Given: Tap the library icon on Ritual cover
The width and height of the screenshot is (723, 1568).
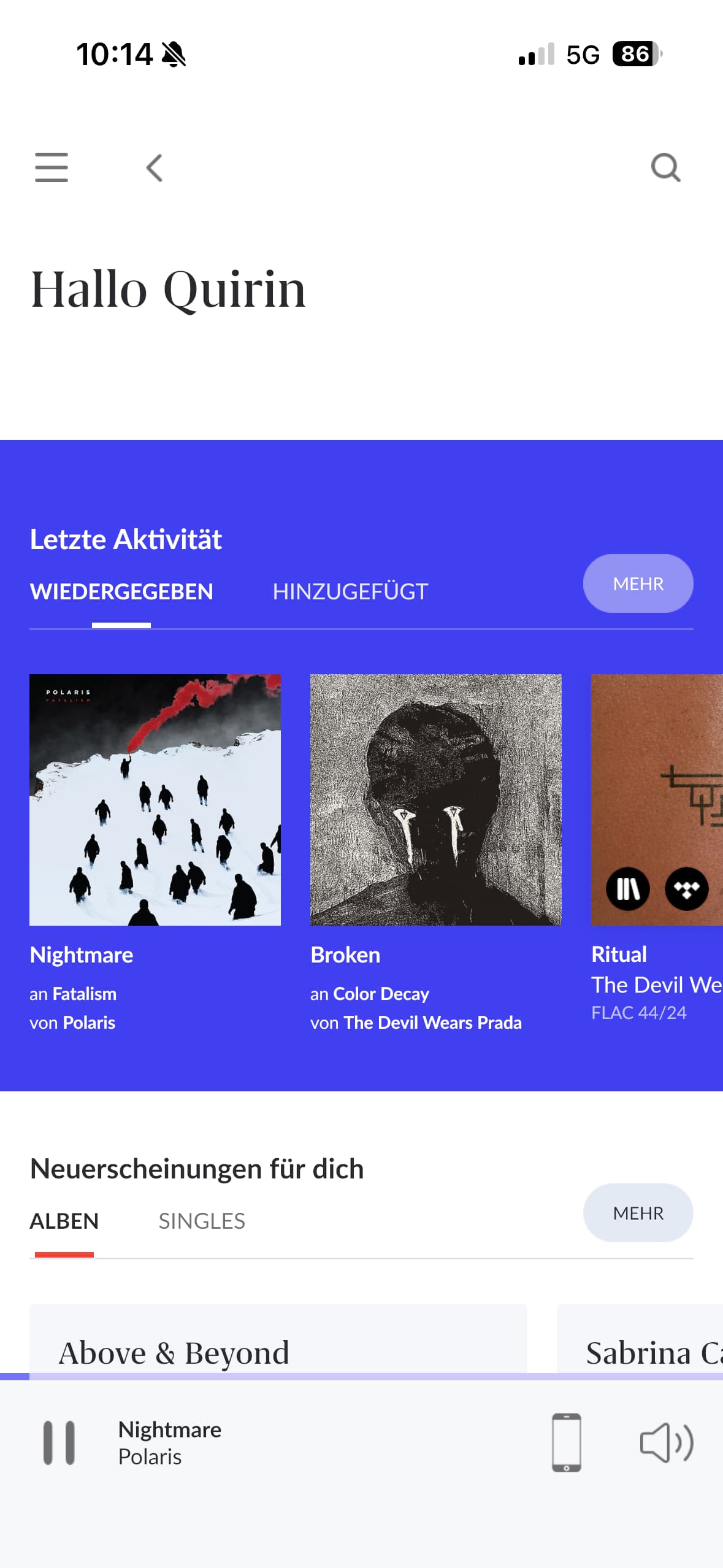Looking at the screenshot, I should [627, 888].
